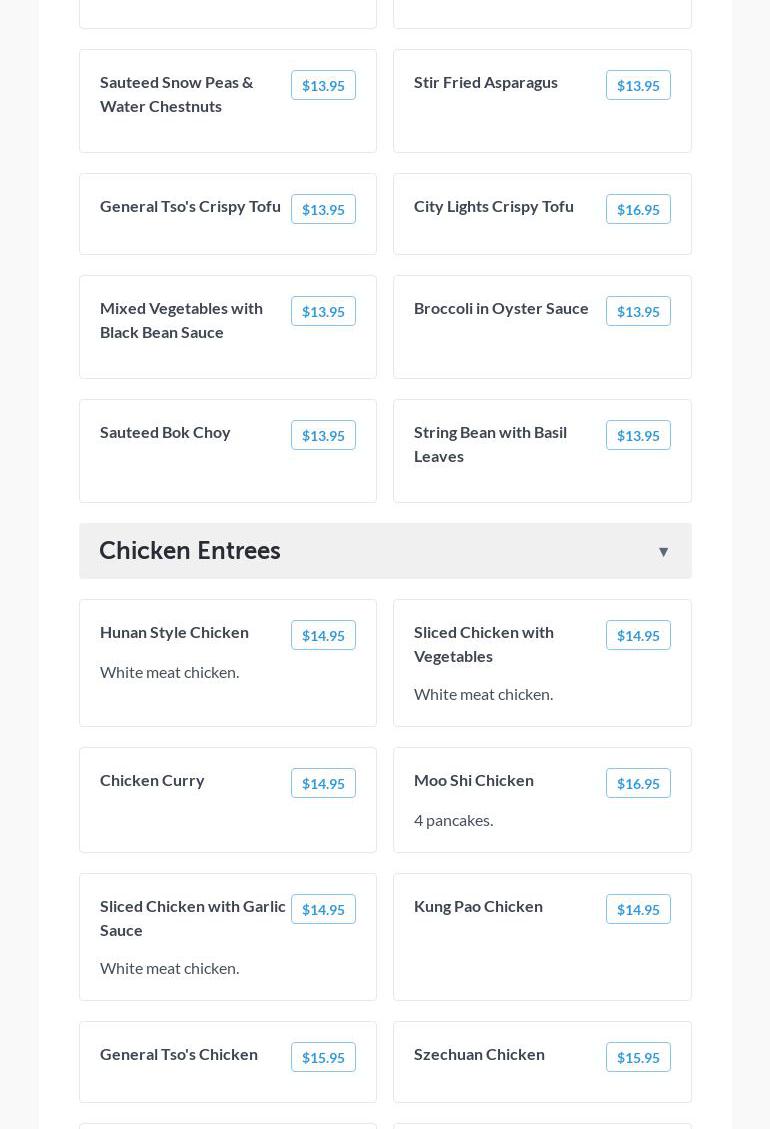This screenshot has width=770, height=1129.
Task: Click $16.95 price for City Lights Crispy Tofu
Action: [x=638, y=210]
